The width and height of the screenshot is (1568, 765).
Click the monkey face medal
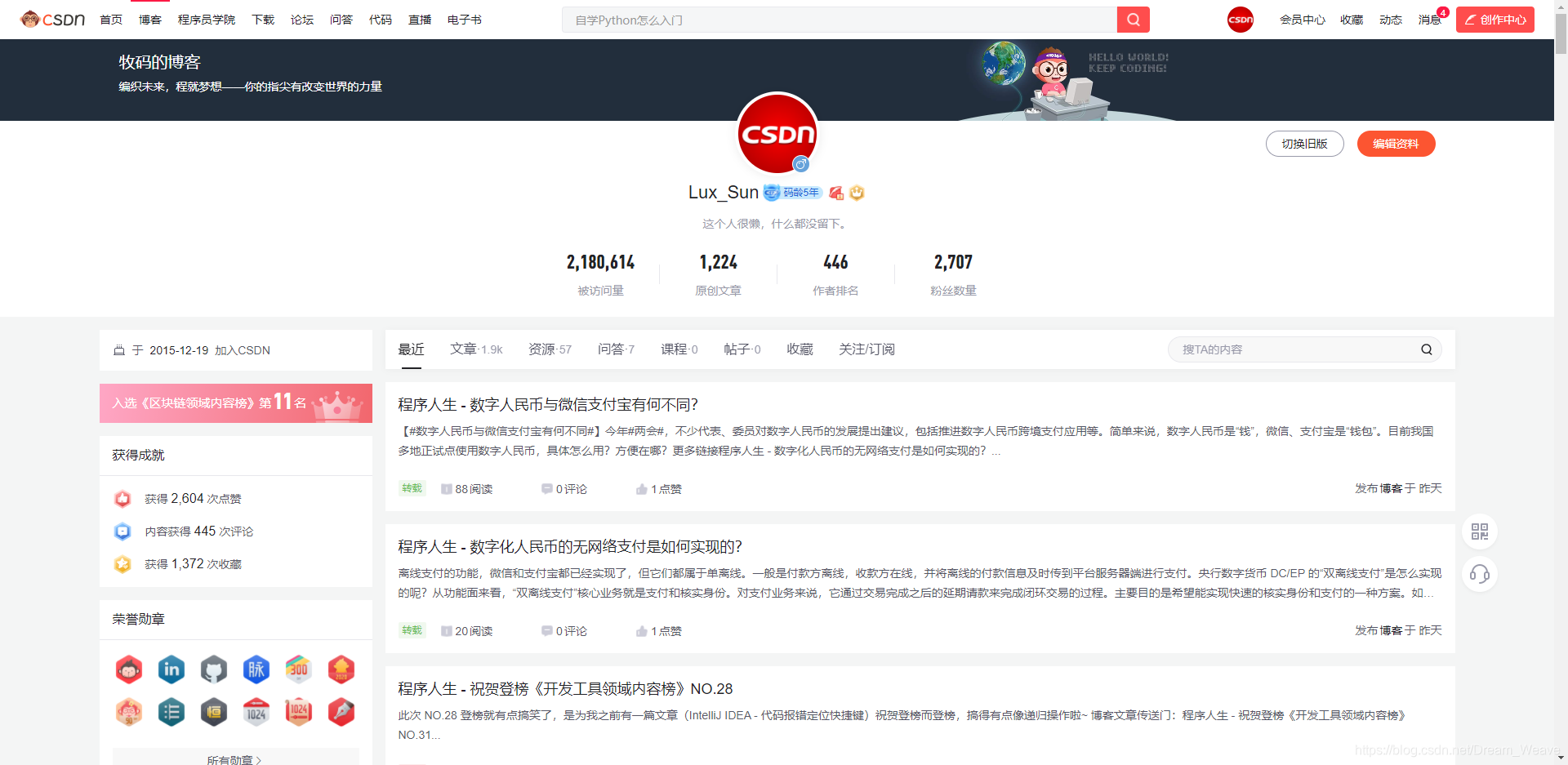point(129,669)
